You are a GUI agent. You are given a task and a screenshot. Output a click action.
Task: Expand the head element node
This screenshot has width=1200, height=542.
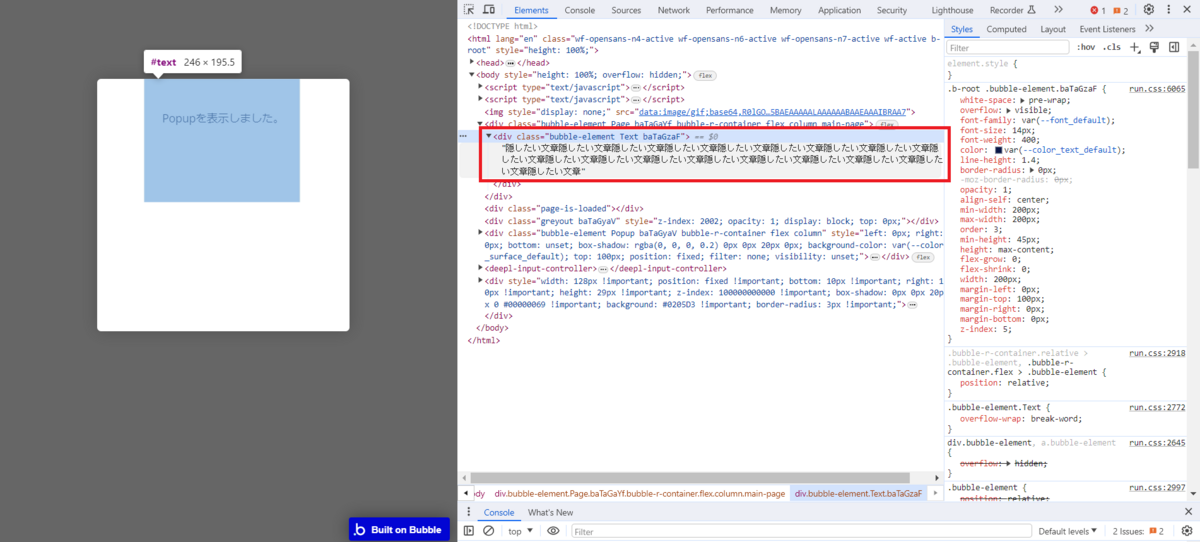tap(472, 62)
